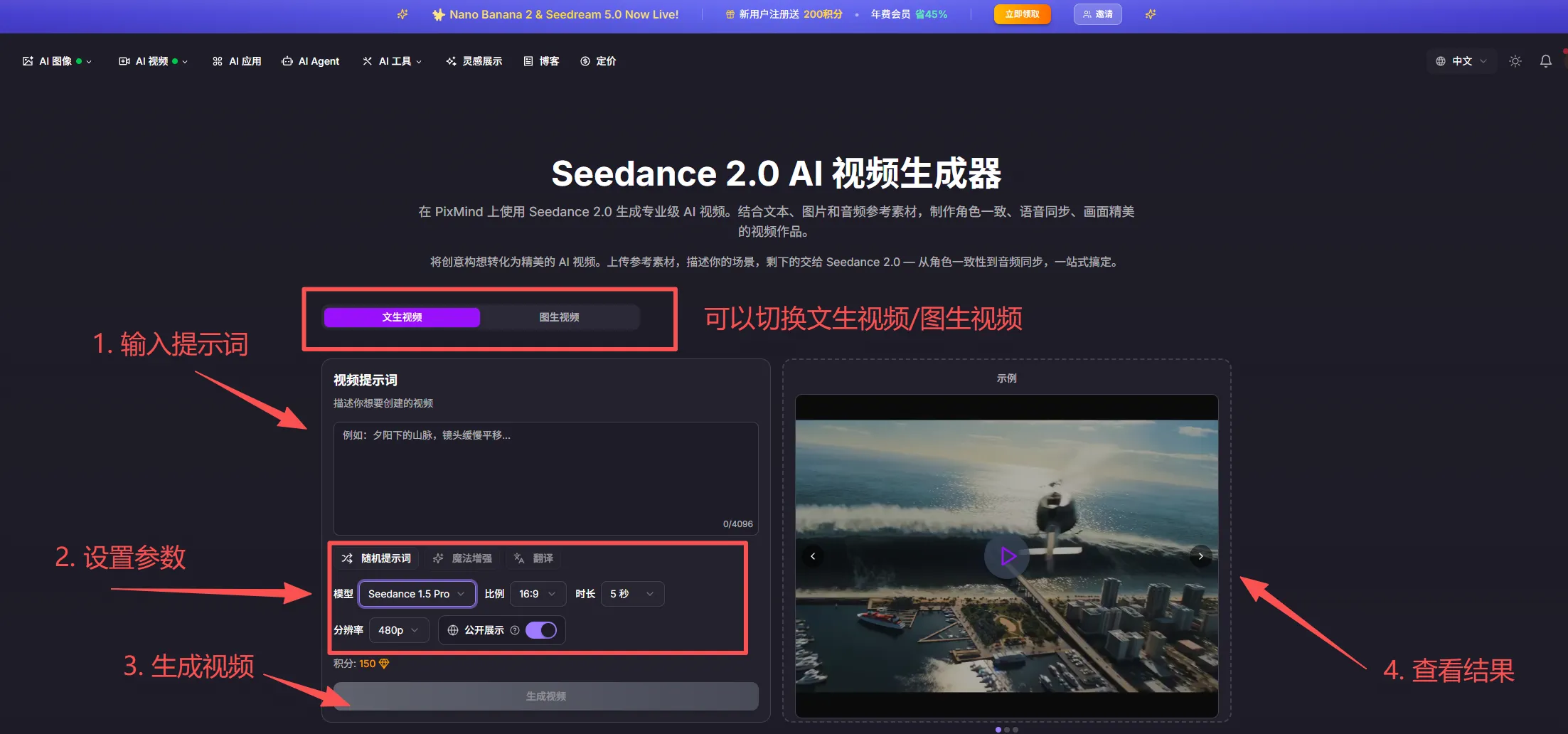Image resolution: width=1568 pixels, height=734 pixels.
Task: Click the example video thumbnail
Action: coord(1007,556)
